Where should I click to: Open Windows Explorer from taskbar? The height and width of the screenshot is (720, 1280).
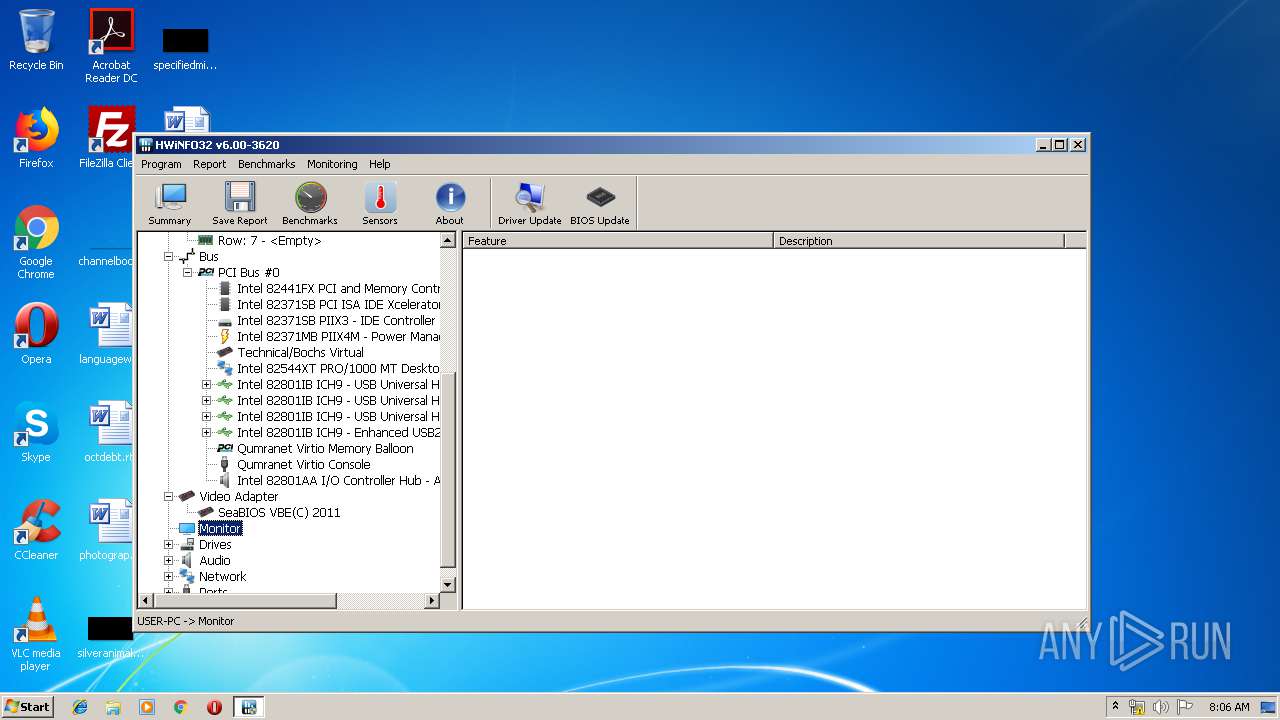[113, 707]
